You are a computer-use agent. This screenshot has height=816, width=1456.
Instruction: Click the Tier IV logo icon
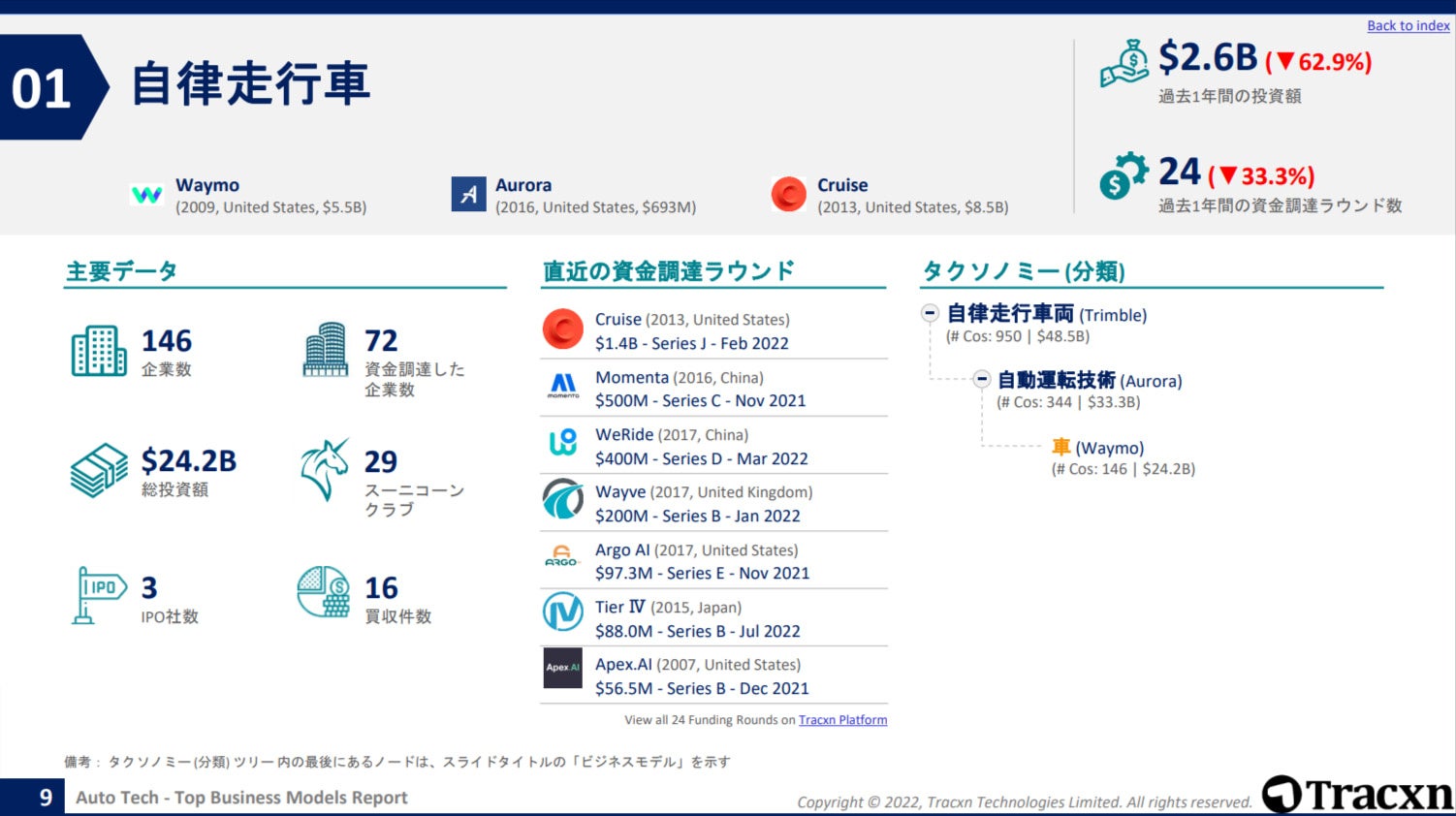pos(562,612)
